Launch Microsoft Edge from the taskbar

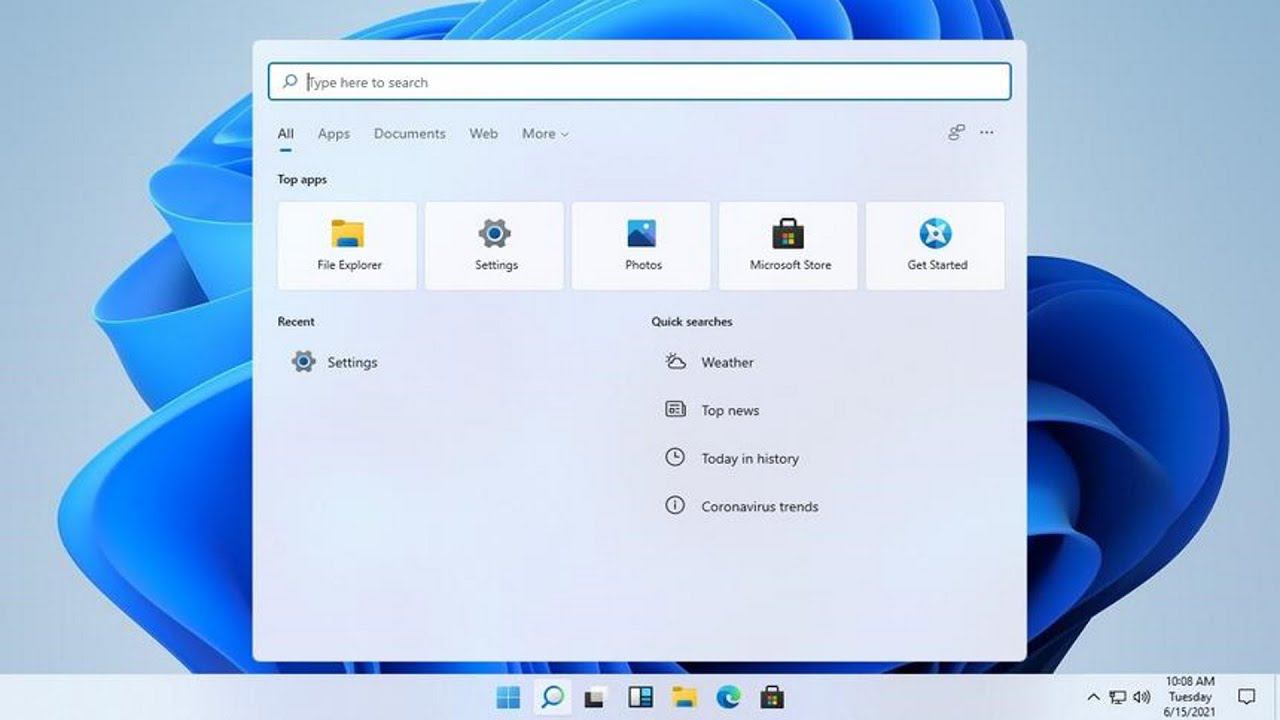[x=728, y=697]
